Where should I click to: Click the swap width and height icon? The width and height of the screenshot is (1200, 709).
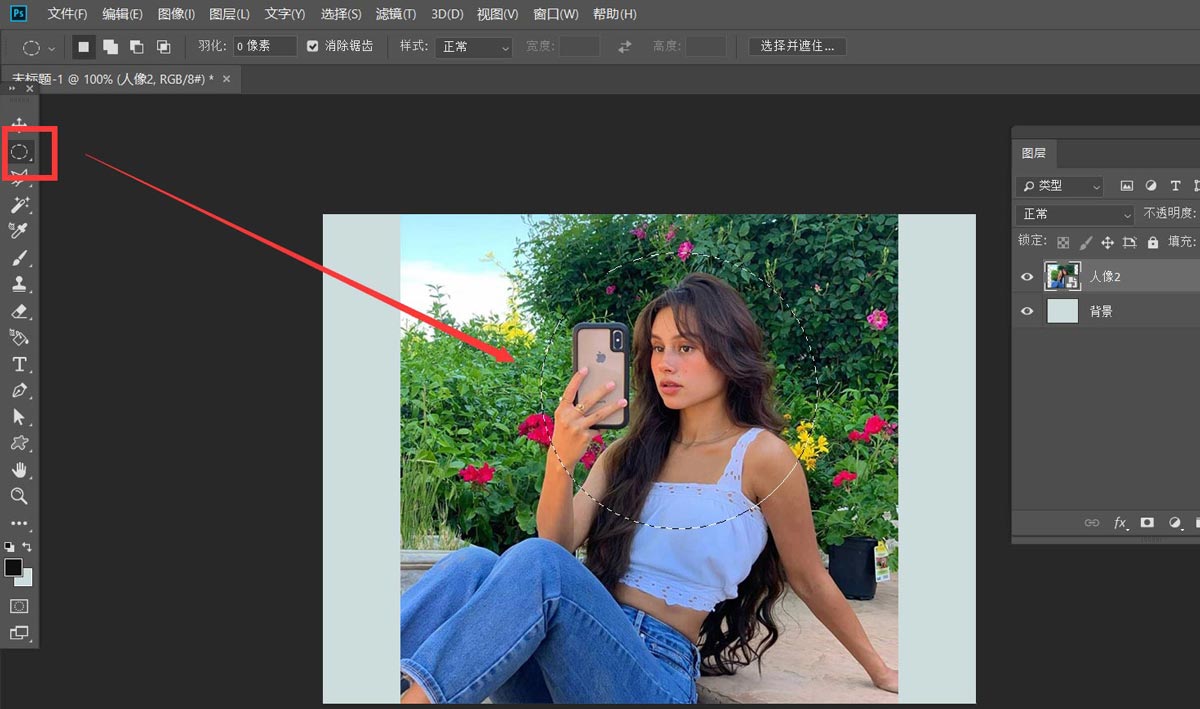625,47
